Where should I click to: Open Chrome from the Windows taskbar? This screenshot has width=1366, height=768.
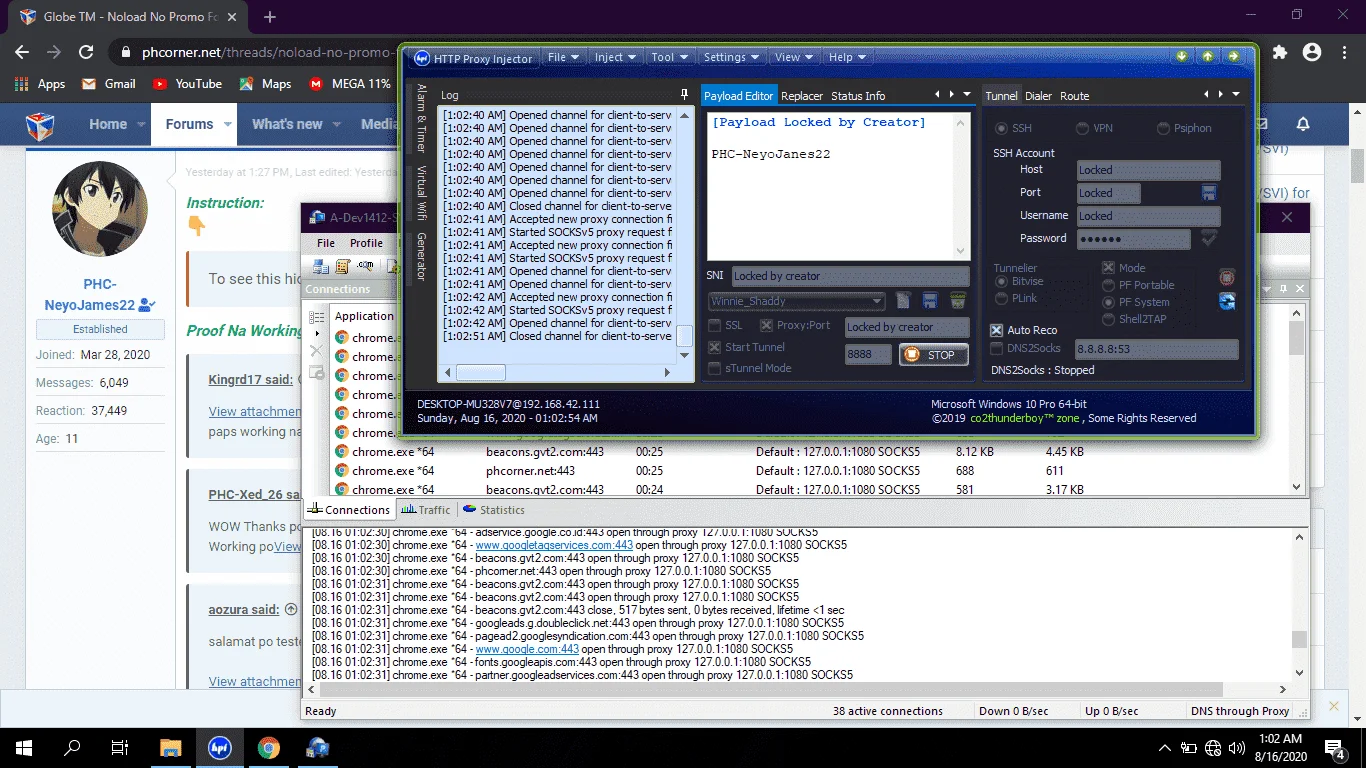[x=268, y=747]
